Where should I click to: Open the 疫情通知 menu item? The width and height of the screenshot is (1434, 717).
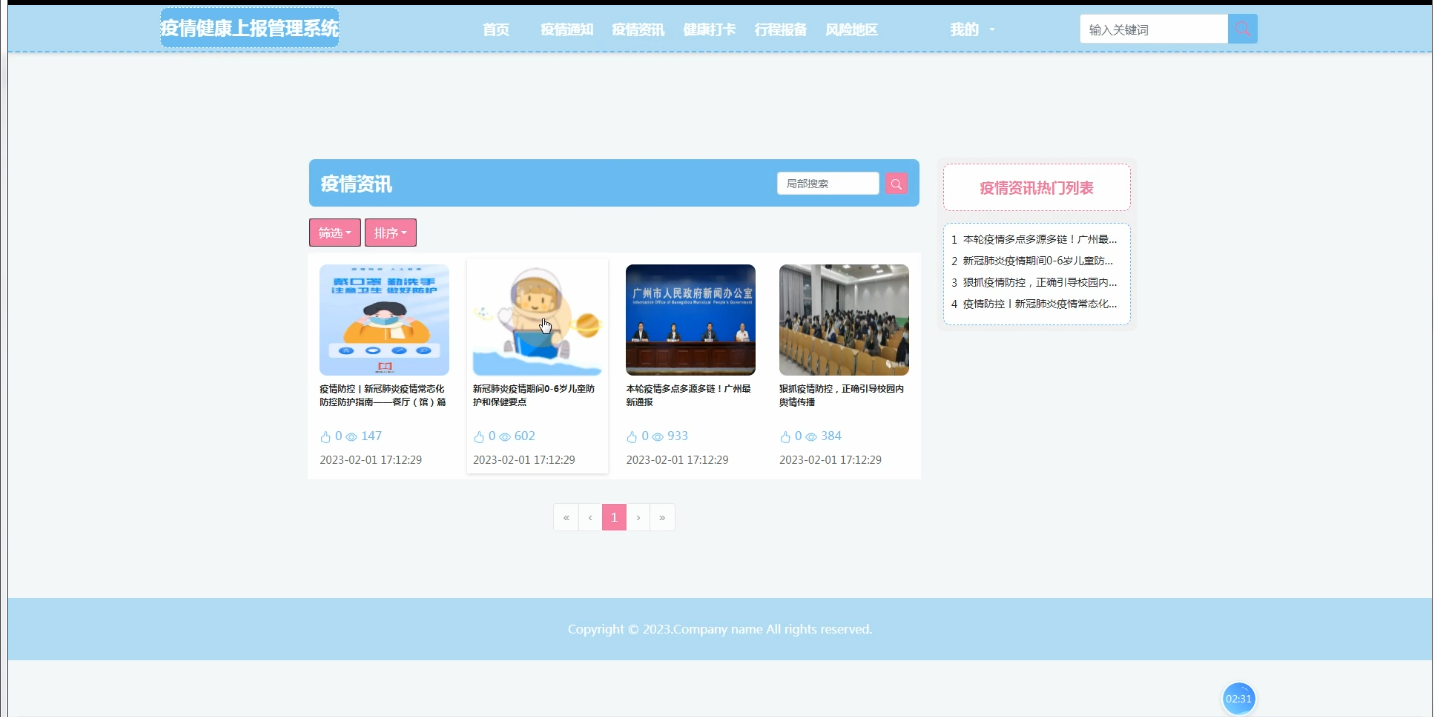pos(565,29)
